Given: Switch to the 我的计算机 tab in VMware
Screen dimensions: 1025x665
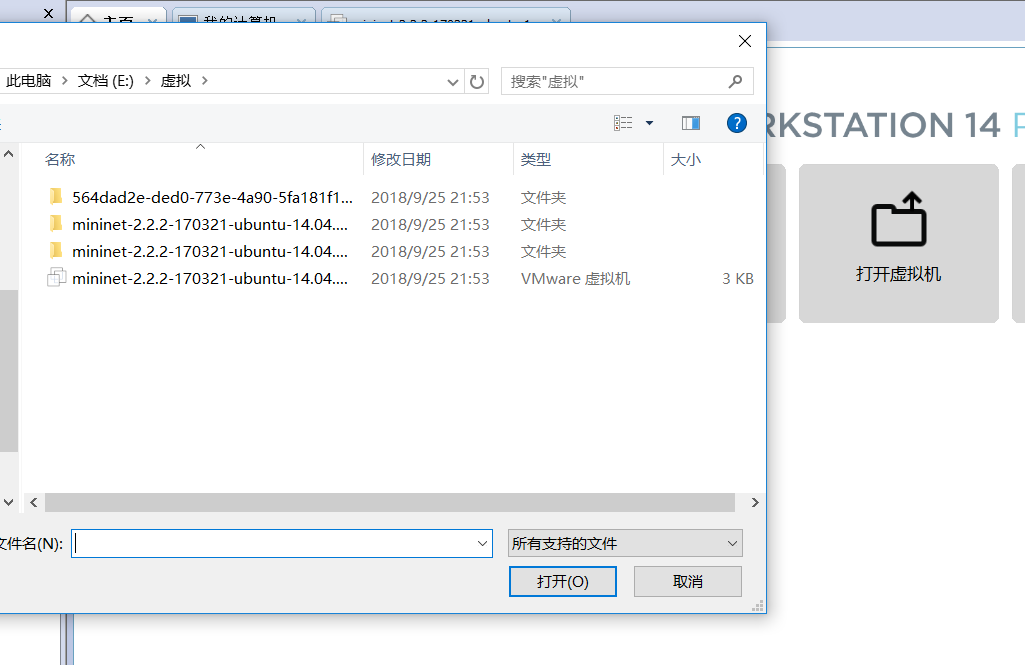Looking at the screenshot, I should coord(243,18).
